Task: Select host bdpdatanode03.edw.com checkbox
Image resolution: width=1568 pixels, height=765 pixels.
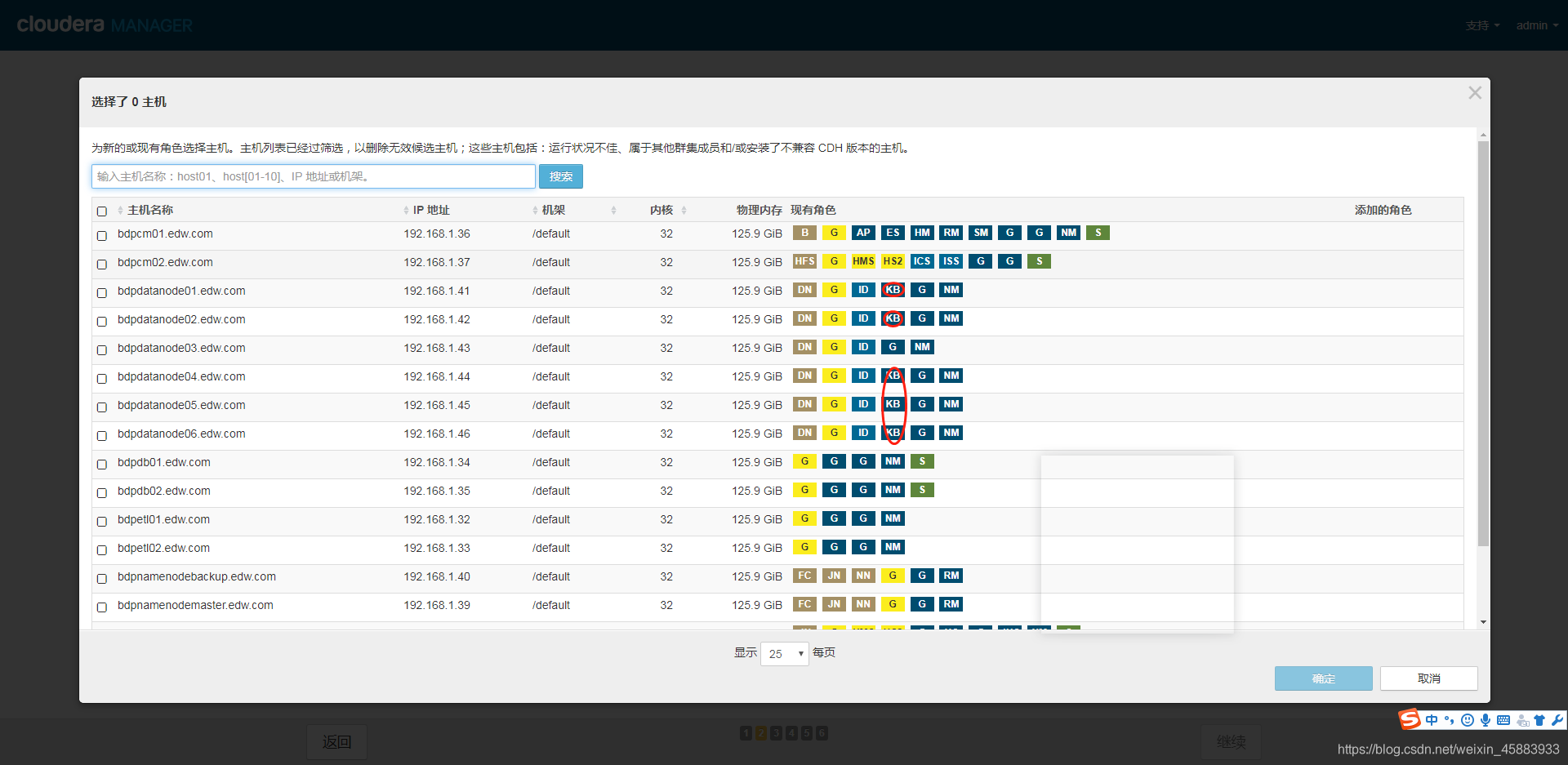Action: (x=102, y=349)
